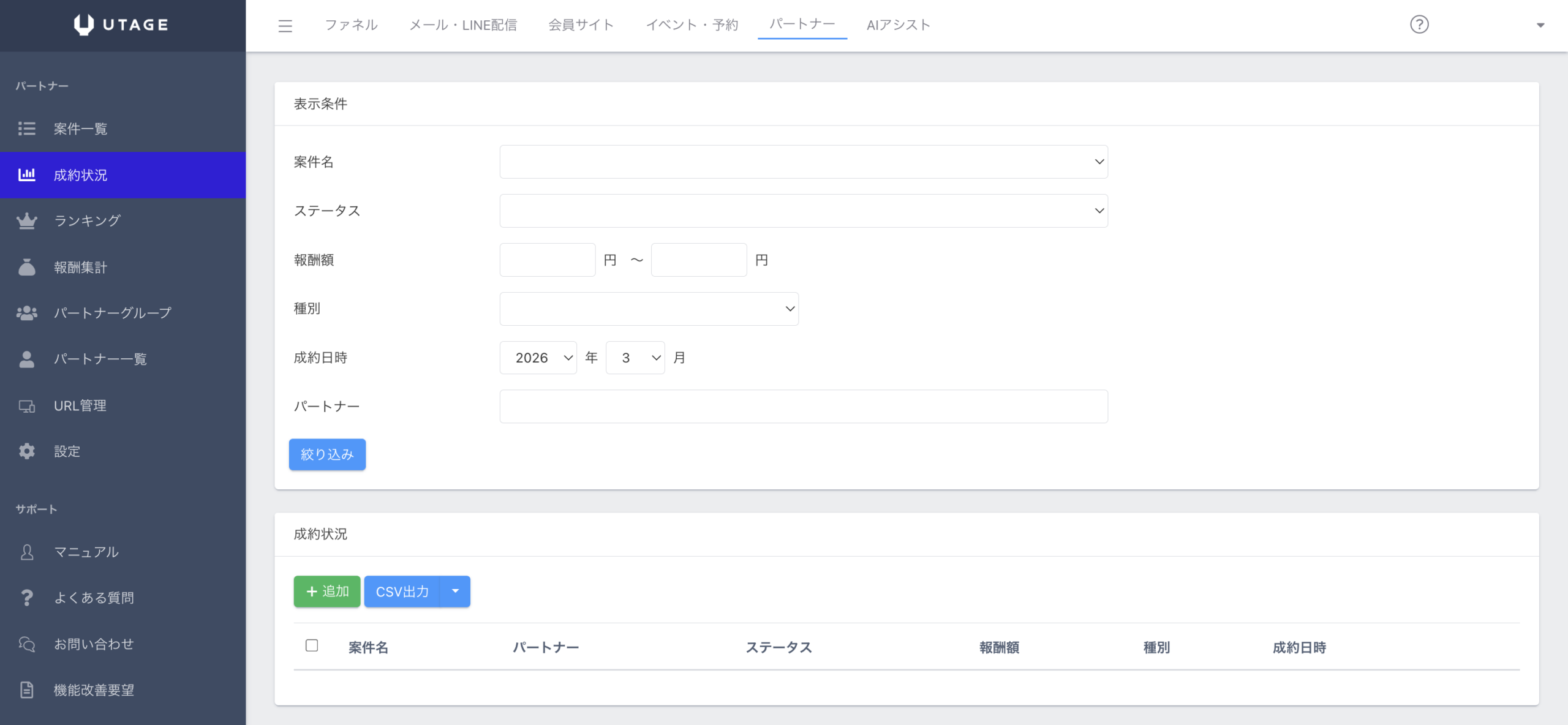The image size is (1568, 725).
Task: Open お問い合わせ chat bubble icon
Action: point(27,644)
